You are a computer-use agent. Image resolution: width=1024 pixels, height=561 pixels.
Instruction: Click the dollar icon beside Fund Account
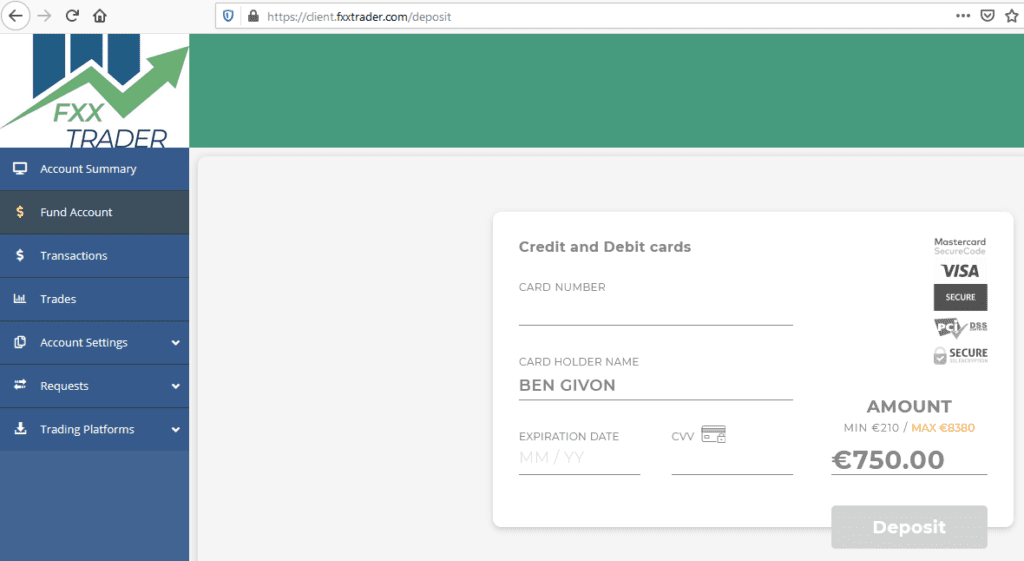20,212
